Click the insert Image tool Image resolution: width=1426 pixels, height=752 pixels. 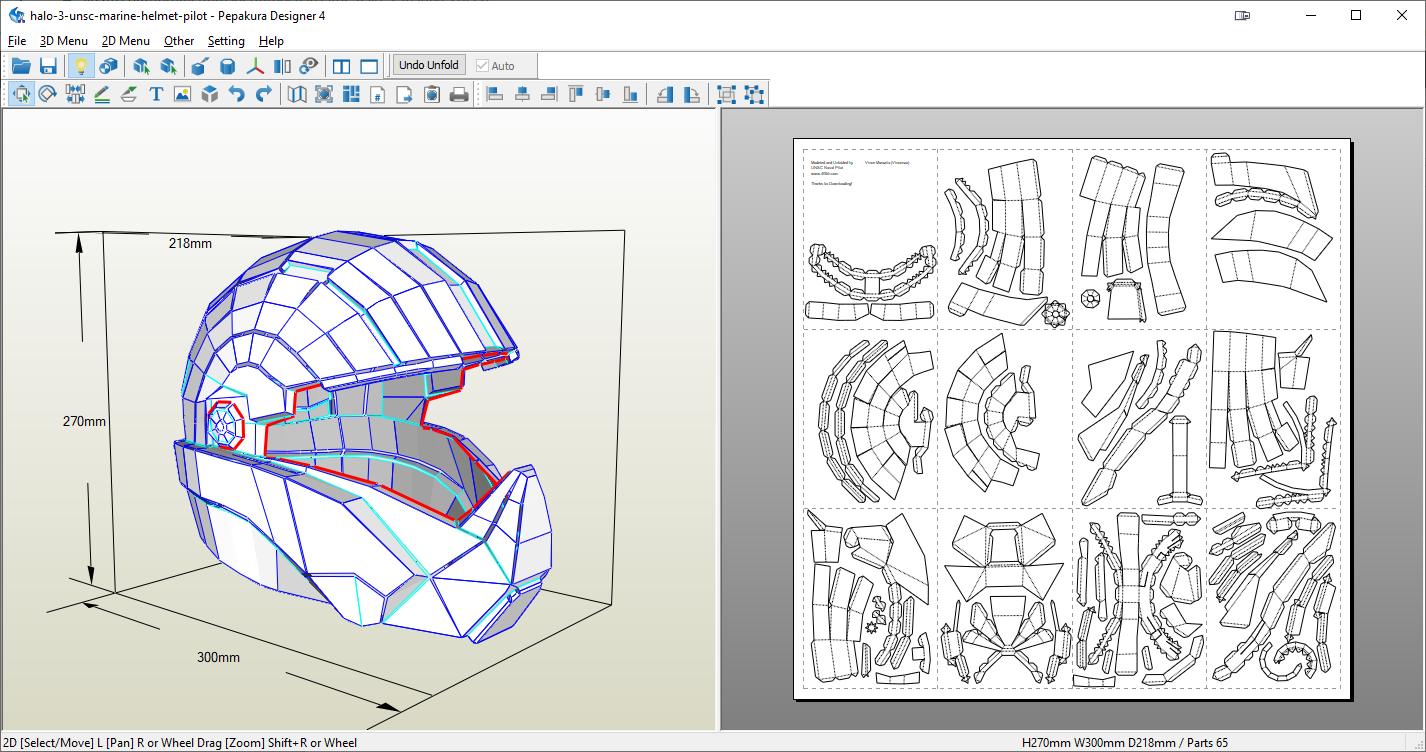point(182,94)
